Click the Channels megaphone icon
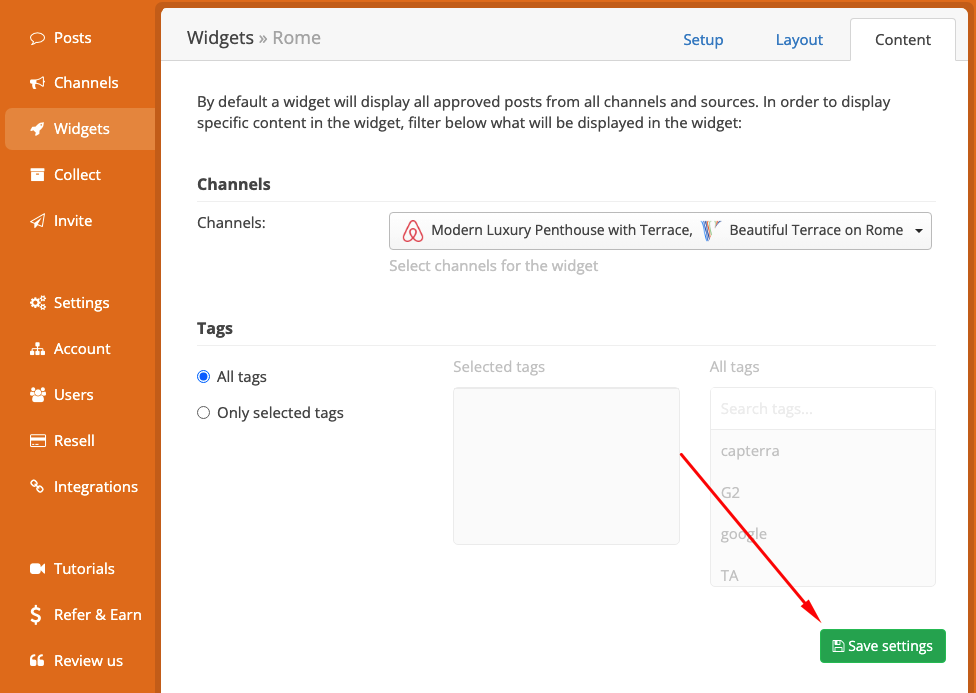 point(37,83)
